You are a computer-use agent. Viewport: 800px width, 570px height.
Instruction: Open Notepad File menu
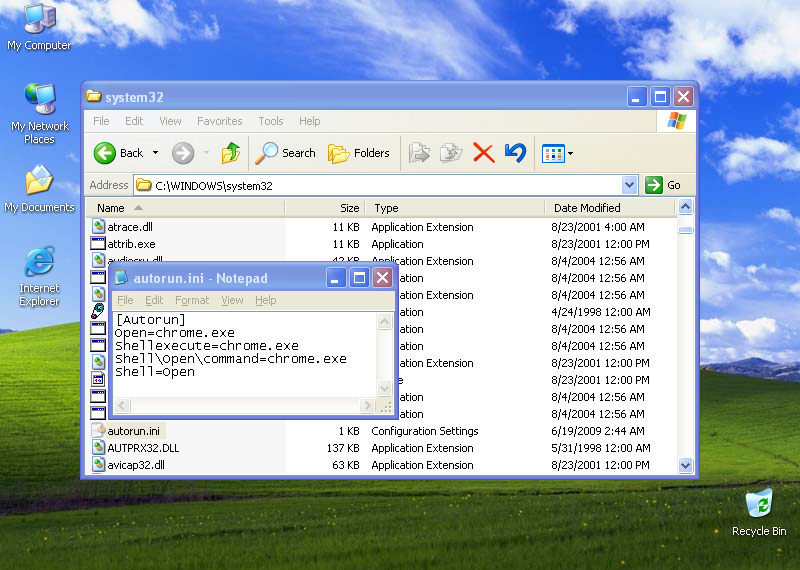pyautogui.click(x=125, y=300)
